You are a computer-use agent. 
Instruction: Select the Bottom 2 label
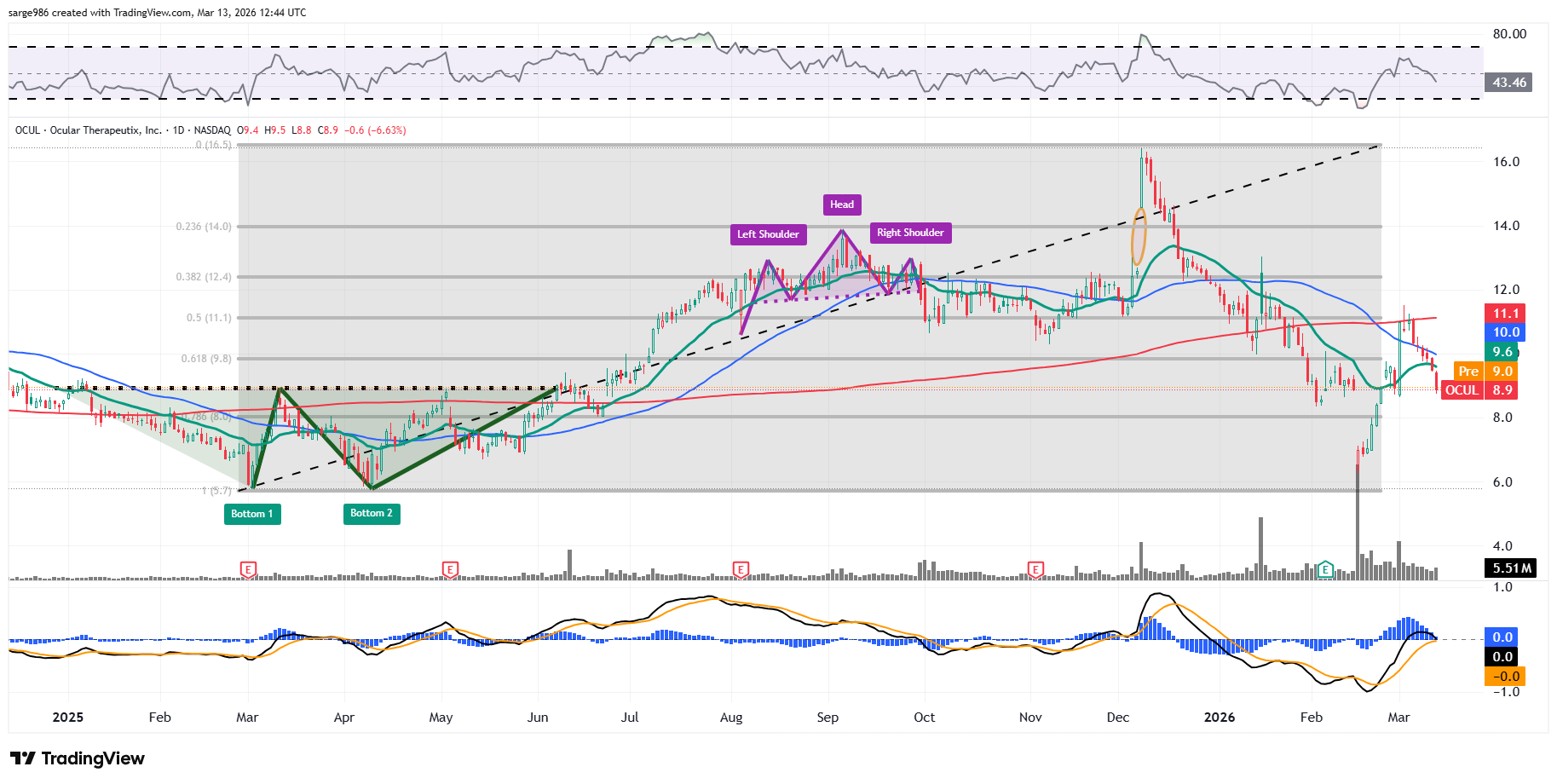coord(371,513)
